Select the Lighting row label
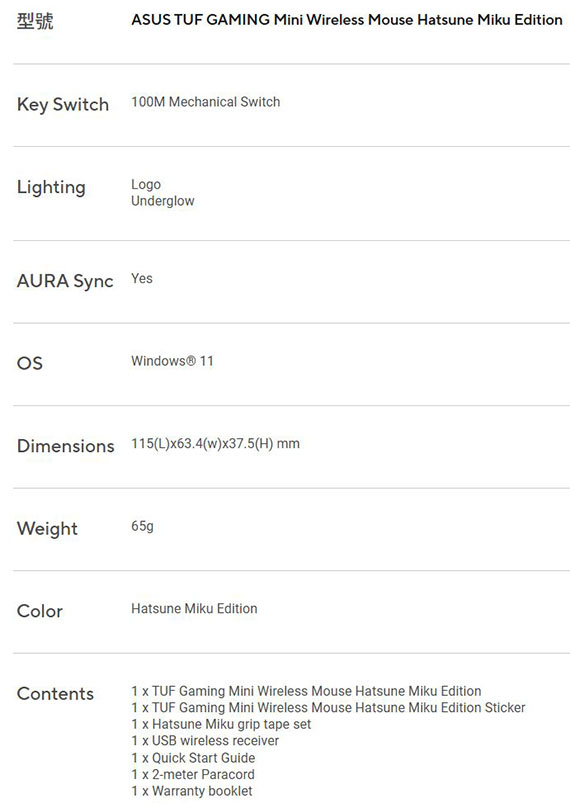The image size is (570, 803). 51,187
